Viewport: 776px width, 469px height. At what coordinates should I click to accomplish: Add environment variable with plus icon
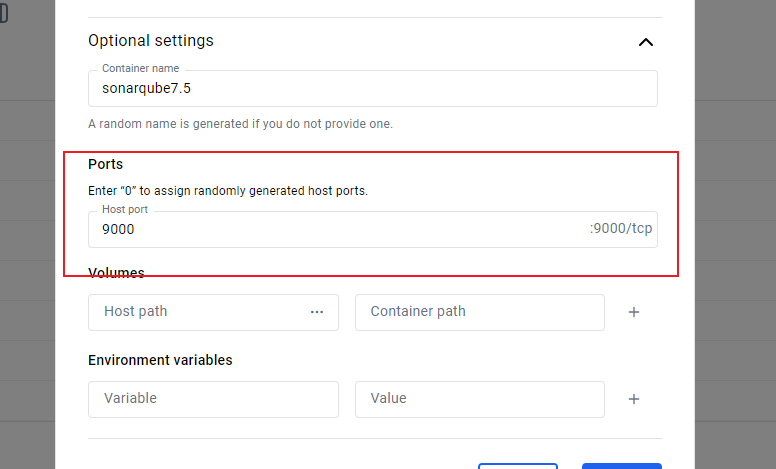(633, 399)
